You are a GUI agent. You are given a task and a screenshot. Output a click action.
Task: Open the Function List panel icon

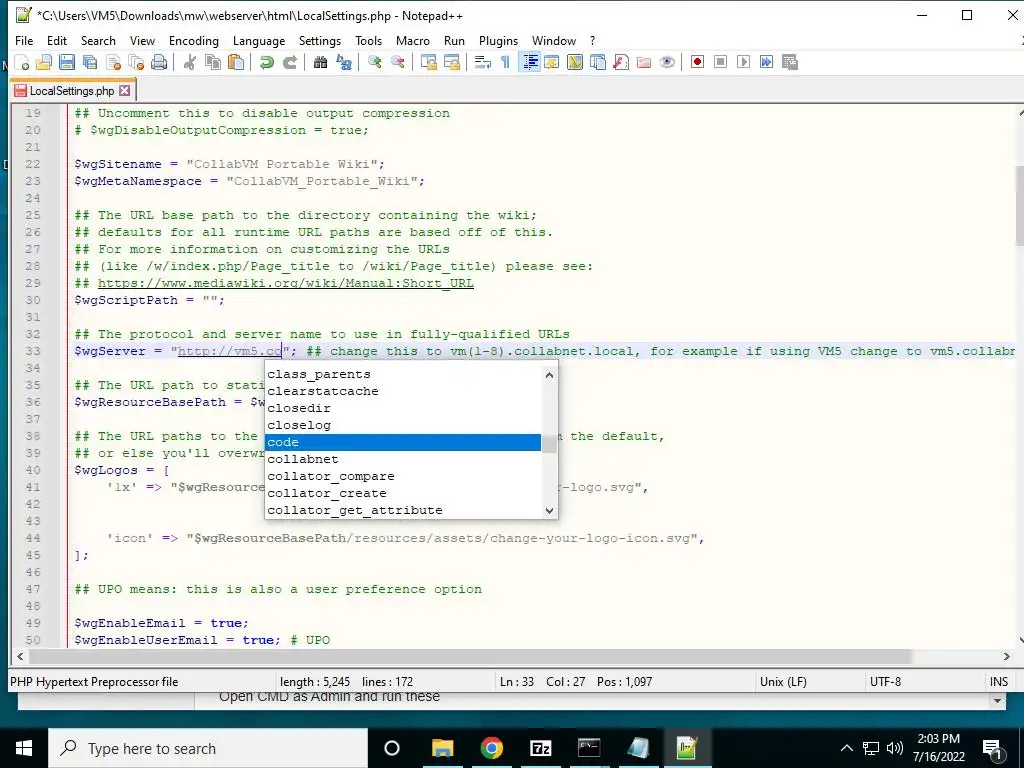click(x=621, y=62)
